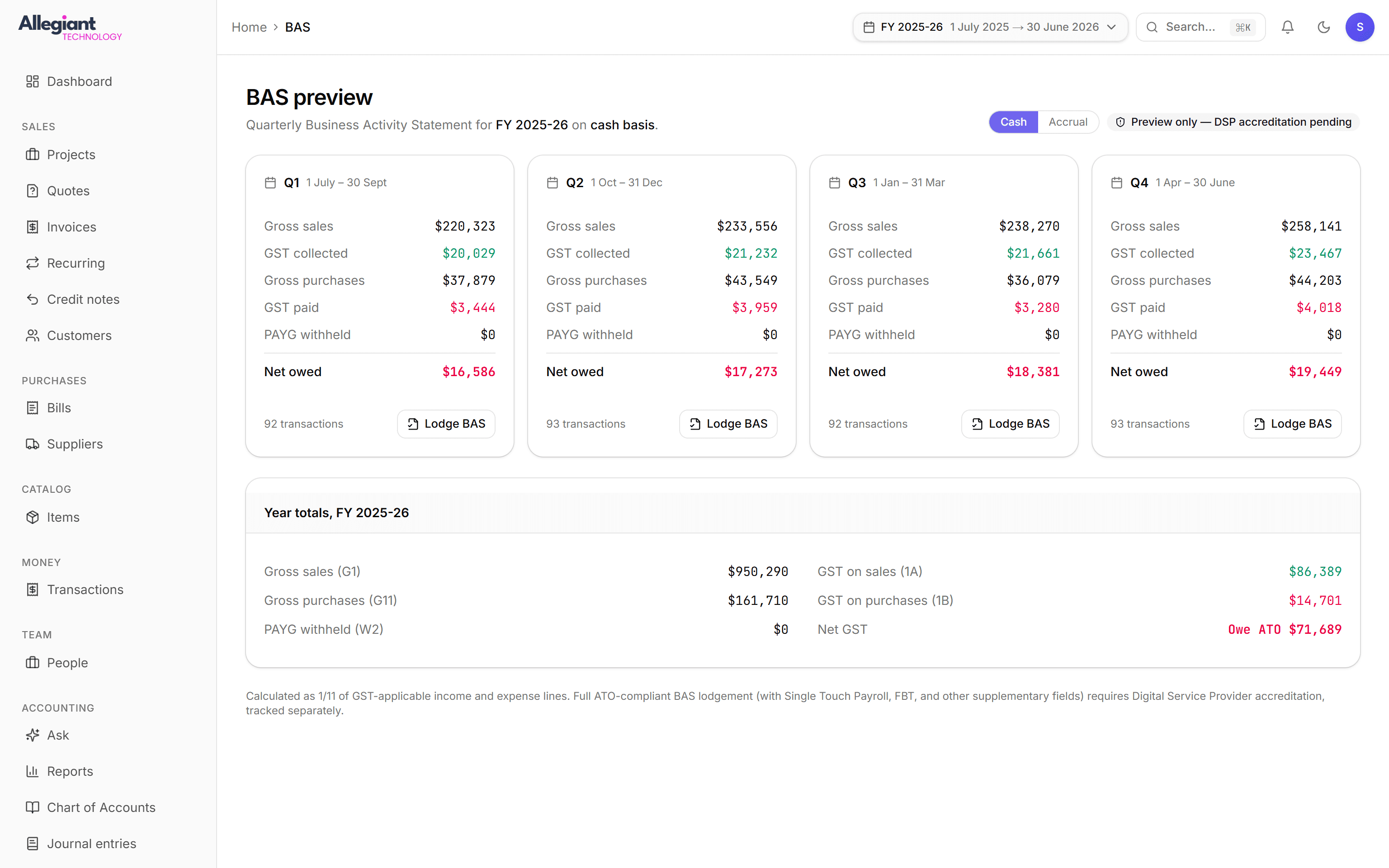The width and height of the screenshot is (1389, 868).
Task: Click the BAS breadcrumb item
Action: tap(298, 27)
